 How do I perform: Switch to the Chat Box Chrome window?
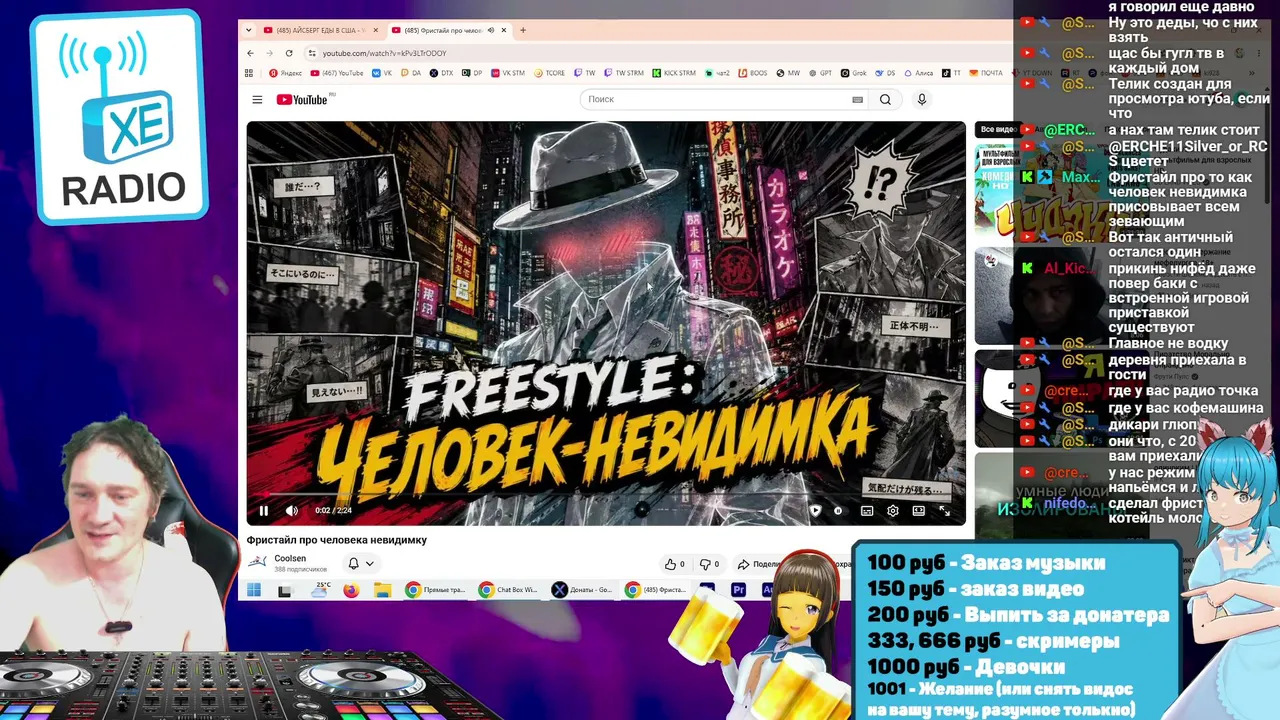(x=510, y=590)
